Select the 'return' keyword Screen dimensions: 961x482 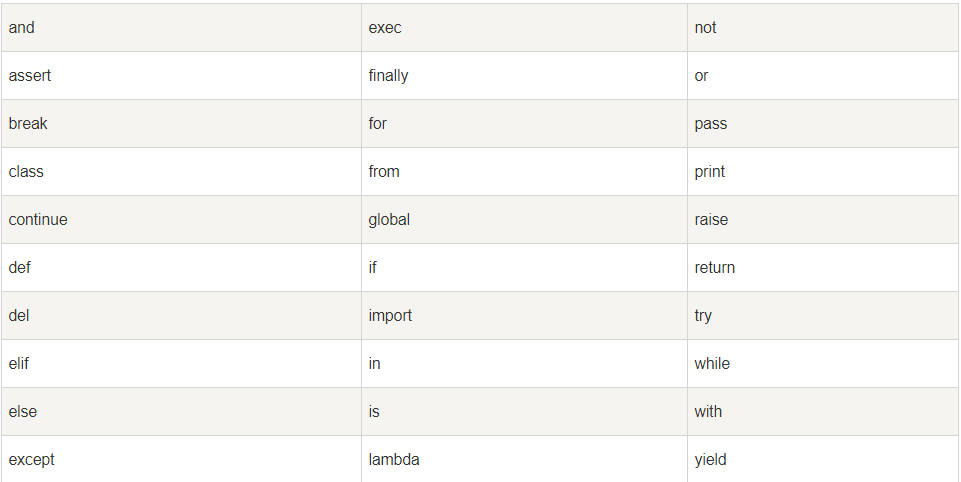coord(715,268)
